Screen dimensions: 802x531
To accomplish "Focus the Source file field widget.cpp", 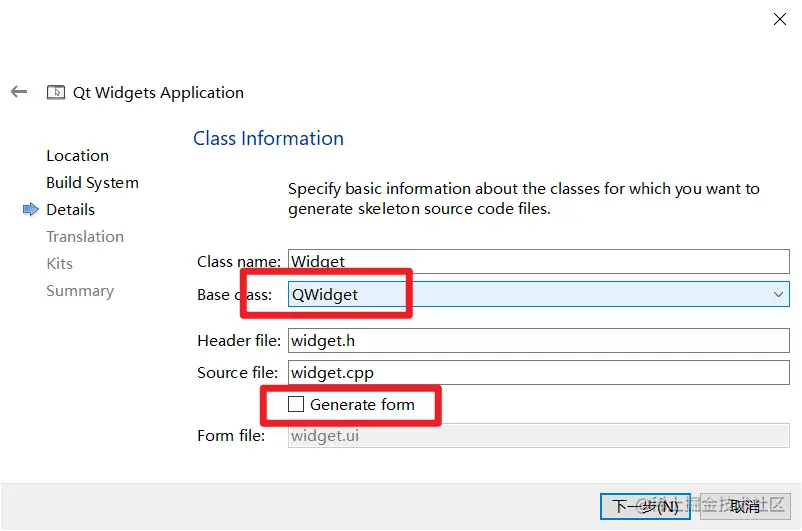I will click(x=539, y=372).
